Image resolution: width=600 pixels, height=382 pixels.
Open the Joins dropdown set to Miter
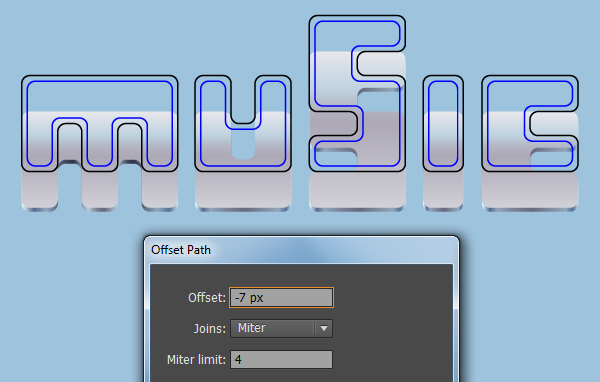[281, 328]
